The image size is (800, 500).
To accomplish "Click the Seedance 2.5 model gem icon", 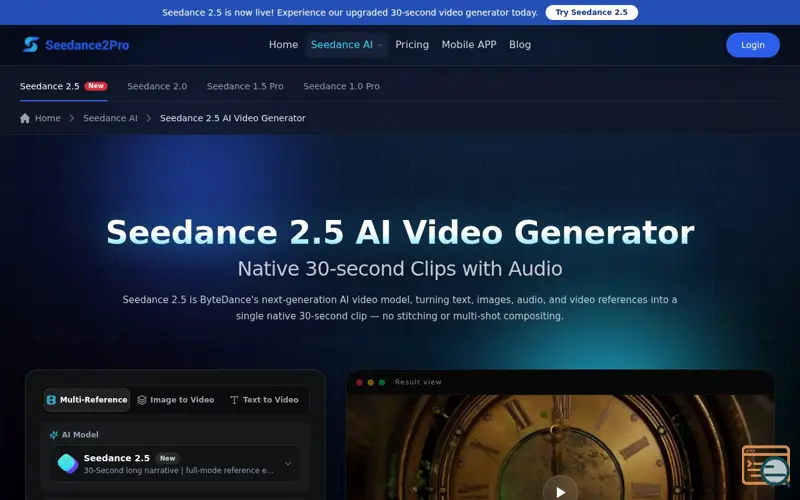I will (68, 464).
